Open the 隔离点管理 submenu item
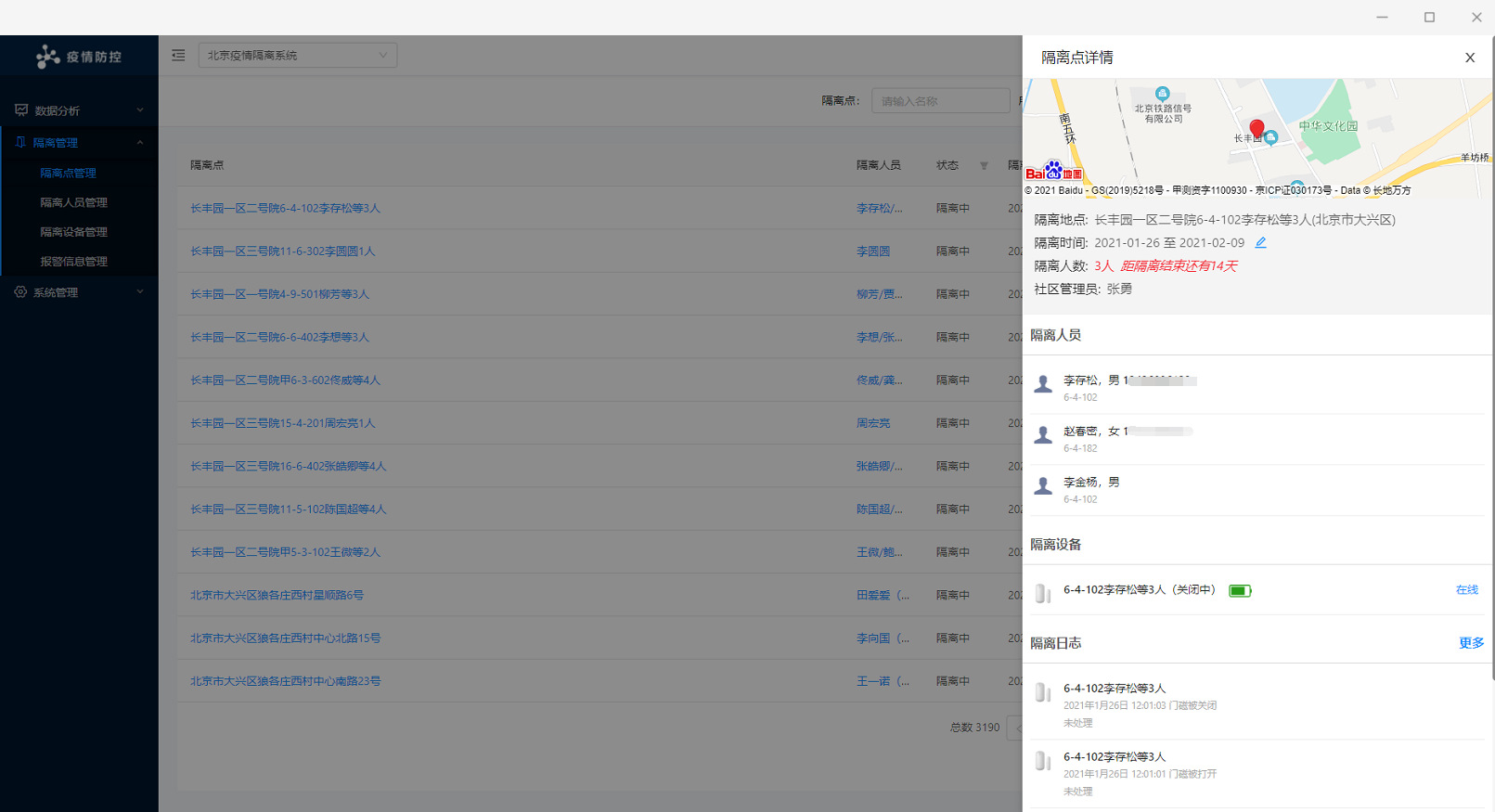The height and width of the screenshot is (812, 1495). [x=68, y=174]
